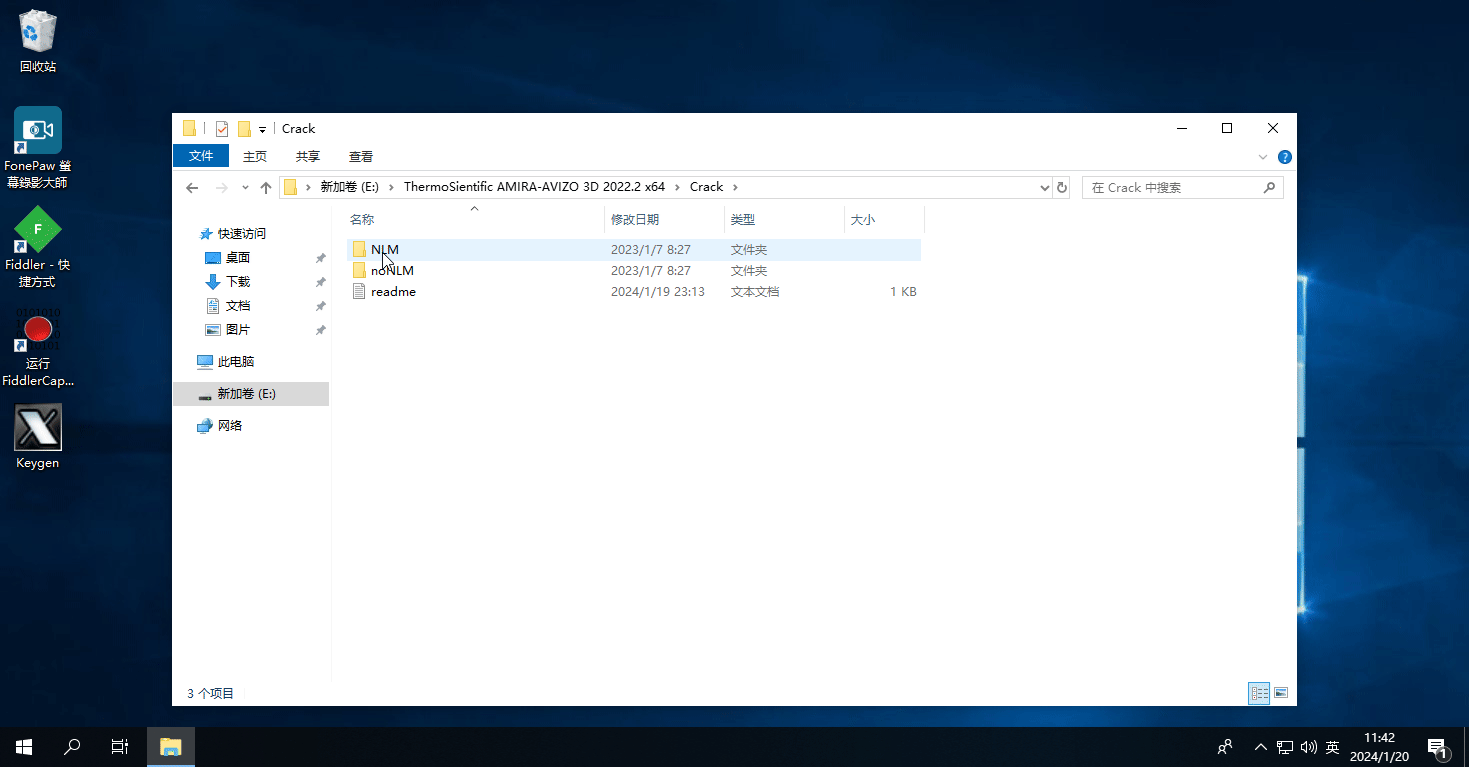Click the Back navigation arrow
The width and height of the screenshot is (1469, 767).
(192, 188)
